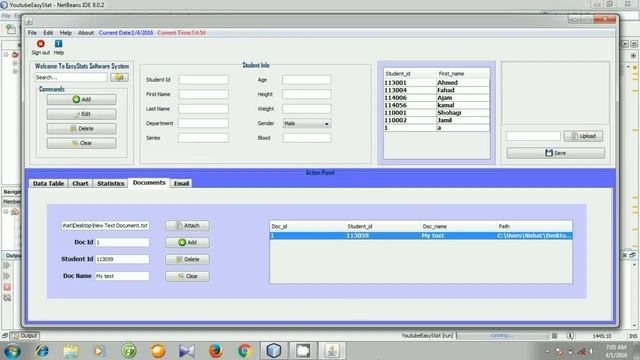Click the Add document button
This screenshot has width=640, height=360.
(x=187, y=242)
